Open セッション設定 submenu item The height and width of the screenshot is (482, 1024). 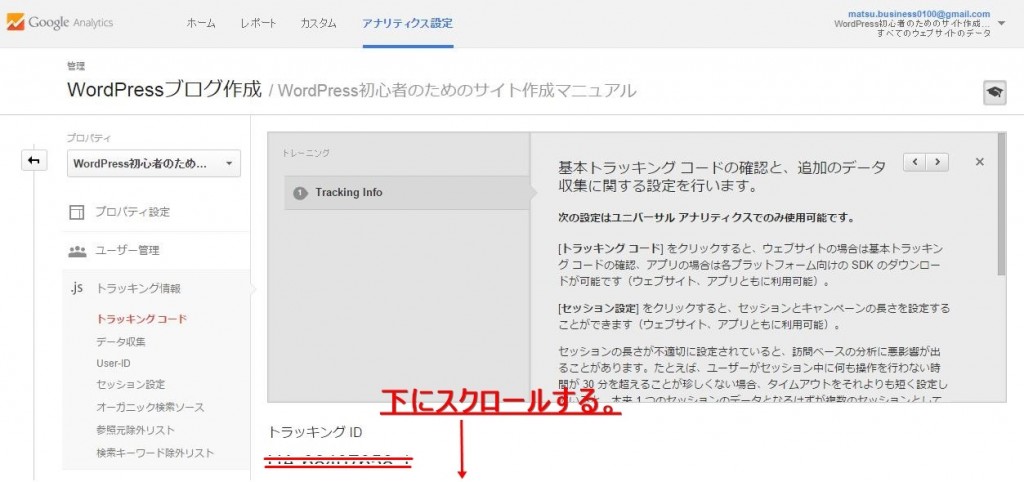click(131, 385)
